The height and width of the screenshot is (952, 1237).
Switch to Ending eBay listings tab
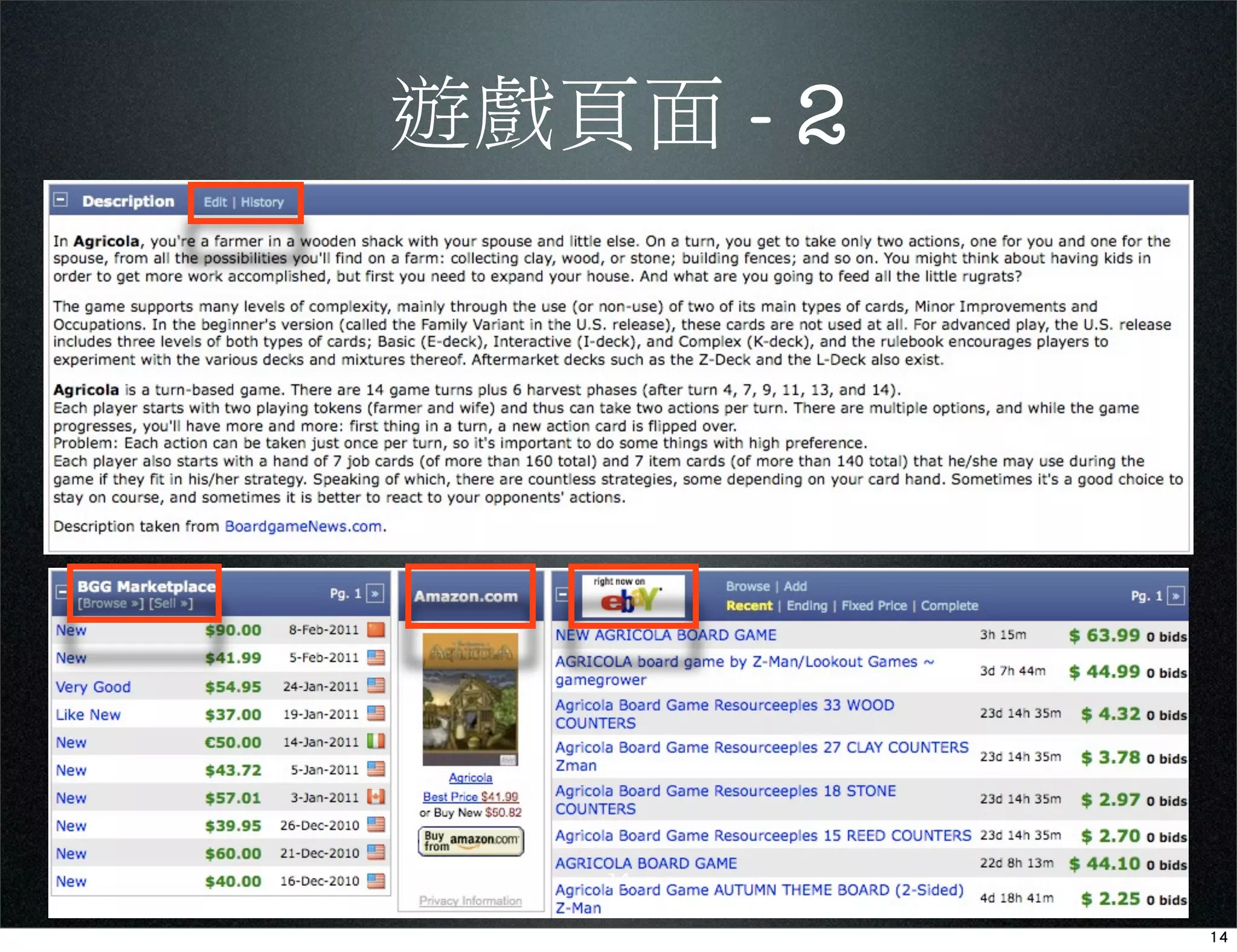(x=806, y=606)
